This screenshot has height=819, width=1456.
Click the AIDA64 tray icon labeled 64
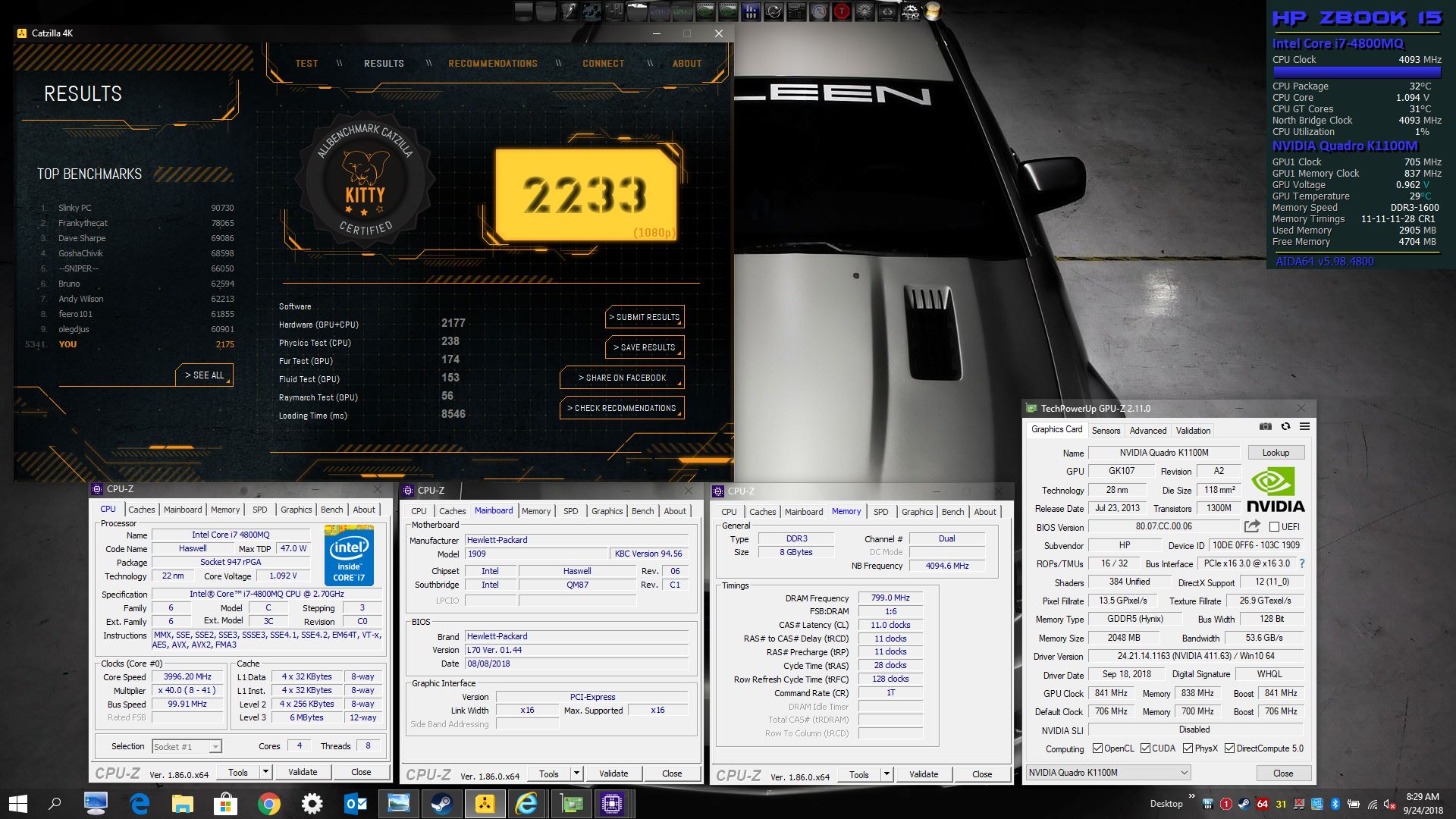tap(1263, 804)
